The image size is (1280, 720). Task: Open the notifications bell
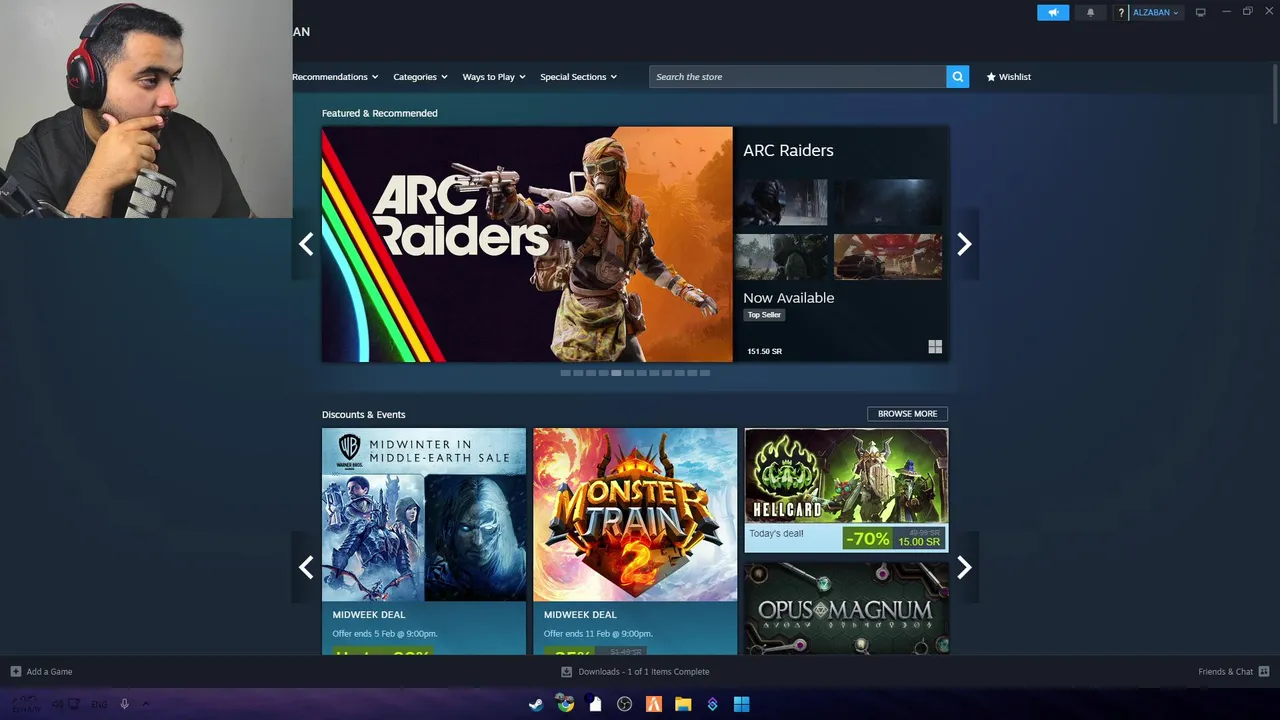point(1090,13)
